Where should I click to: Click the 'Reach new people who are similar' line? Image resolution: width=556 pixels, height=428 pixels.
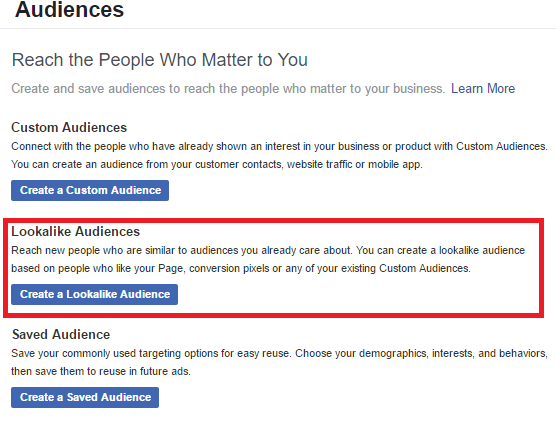268,250
